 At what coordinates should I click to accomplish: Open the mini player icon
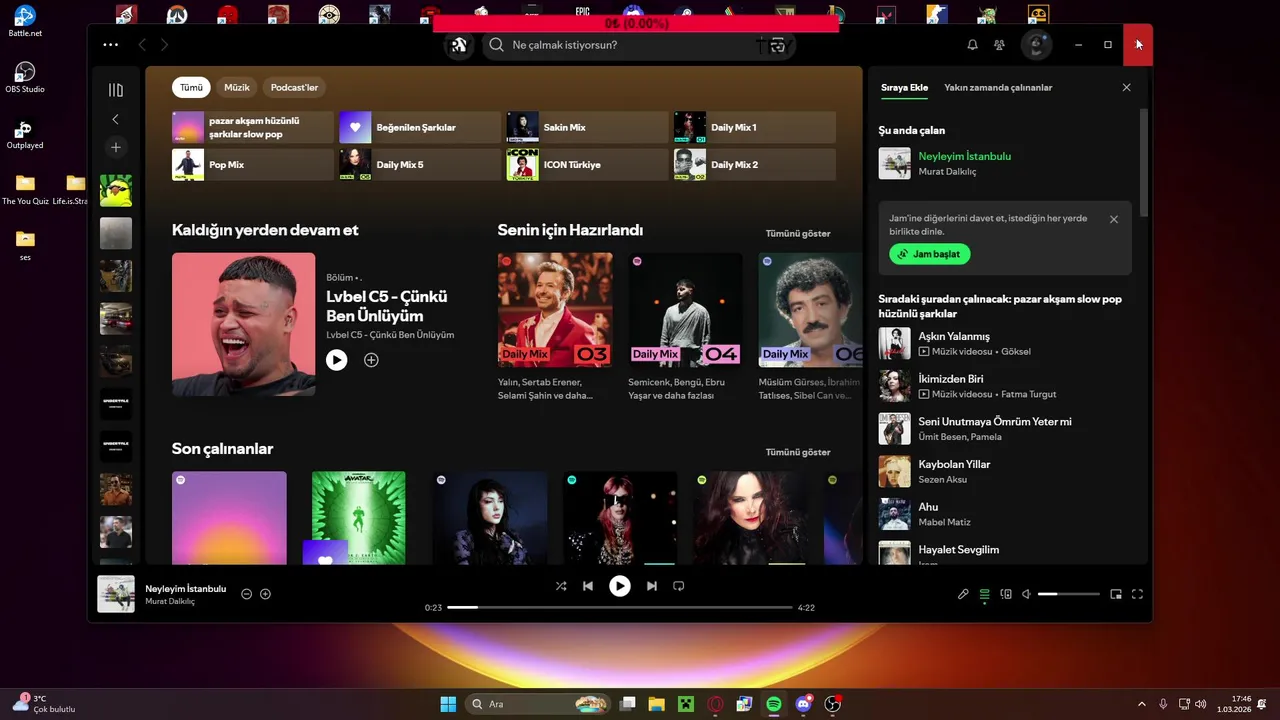click(x=1116, y=594)
